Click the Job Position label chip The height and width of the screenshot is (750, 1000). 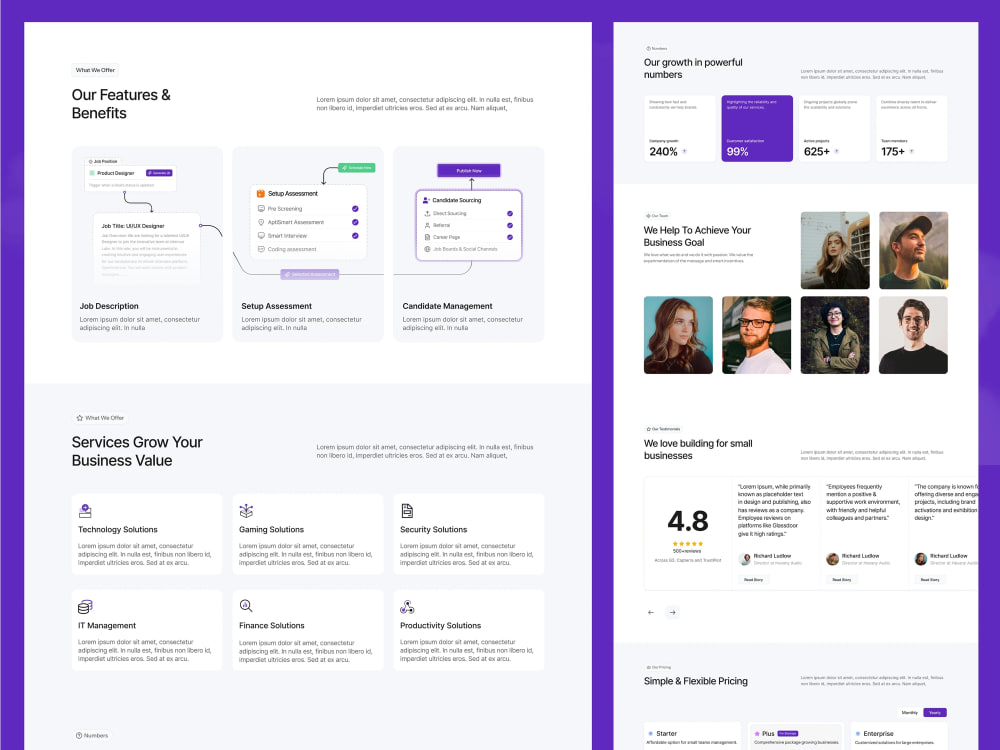coord(103,161)
